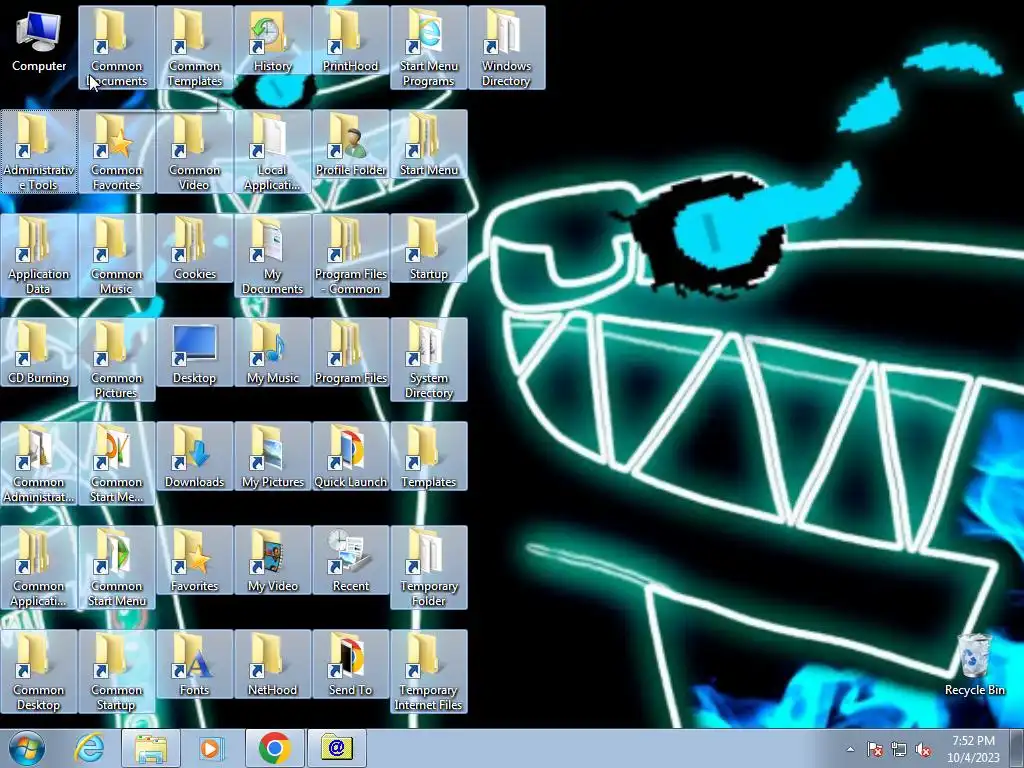Select the Startup folder shortcut

click(428, 248)
